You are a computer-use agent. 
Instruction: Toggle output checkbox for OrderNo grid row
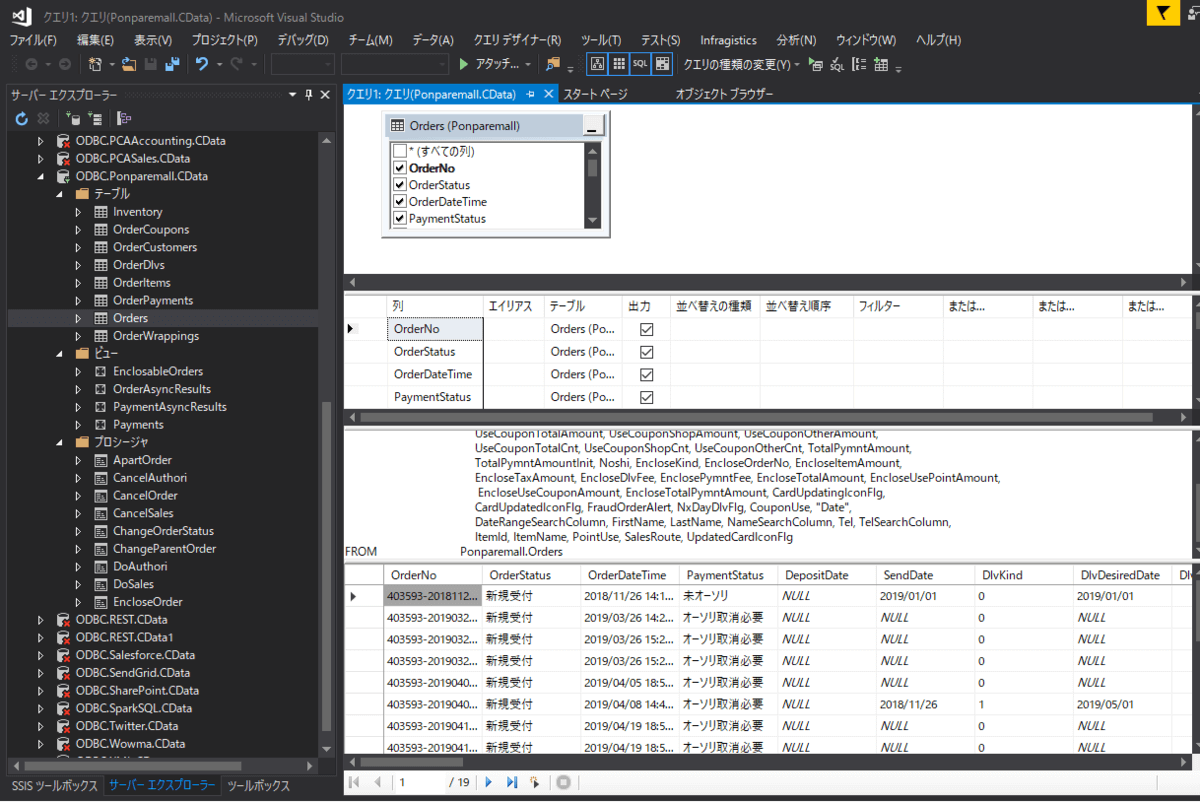[646, 329]
